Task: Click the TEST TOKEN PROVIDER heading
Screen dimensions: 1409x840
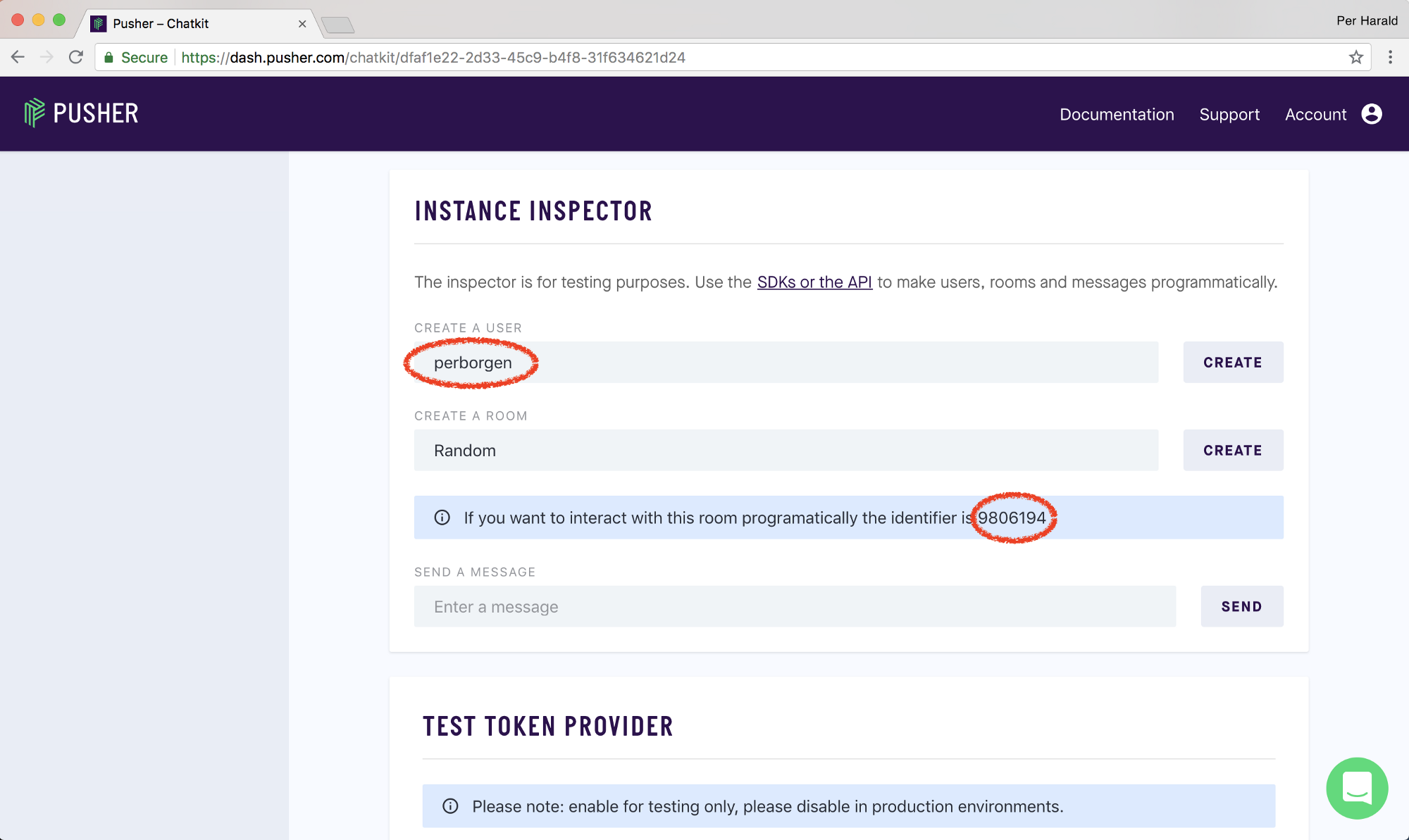Action: click(547, 726)
